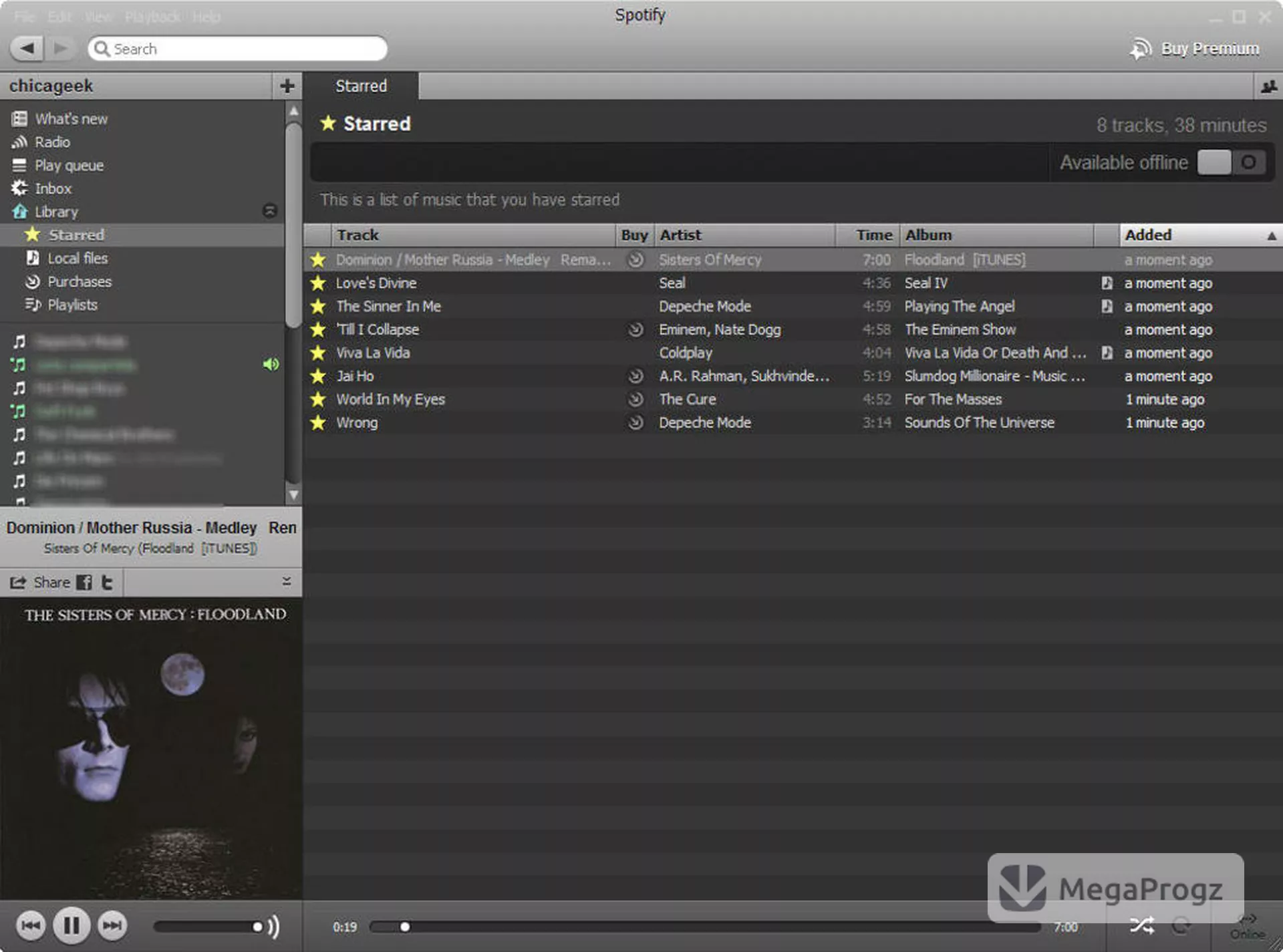
Task: Sort by the Buy column header
Action: coord(634,235)
